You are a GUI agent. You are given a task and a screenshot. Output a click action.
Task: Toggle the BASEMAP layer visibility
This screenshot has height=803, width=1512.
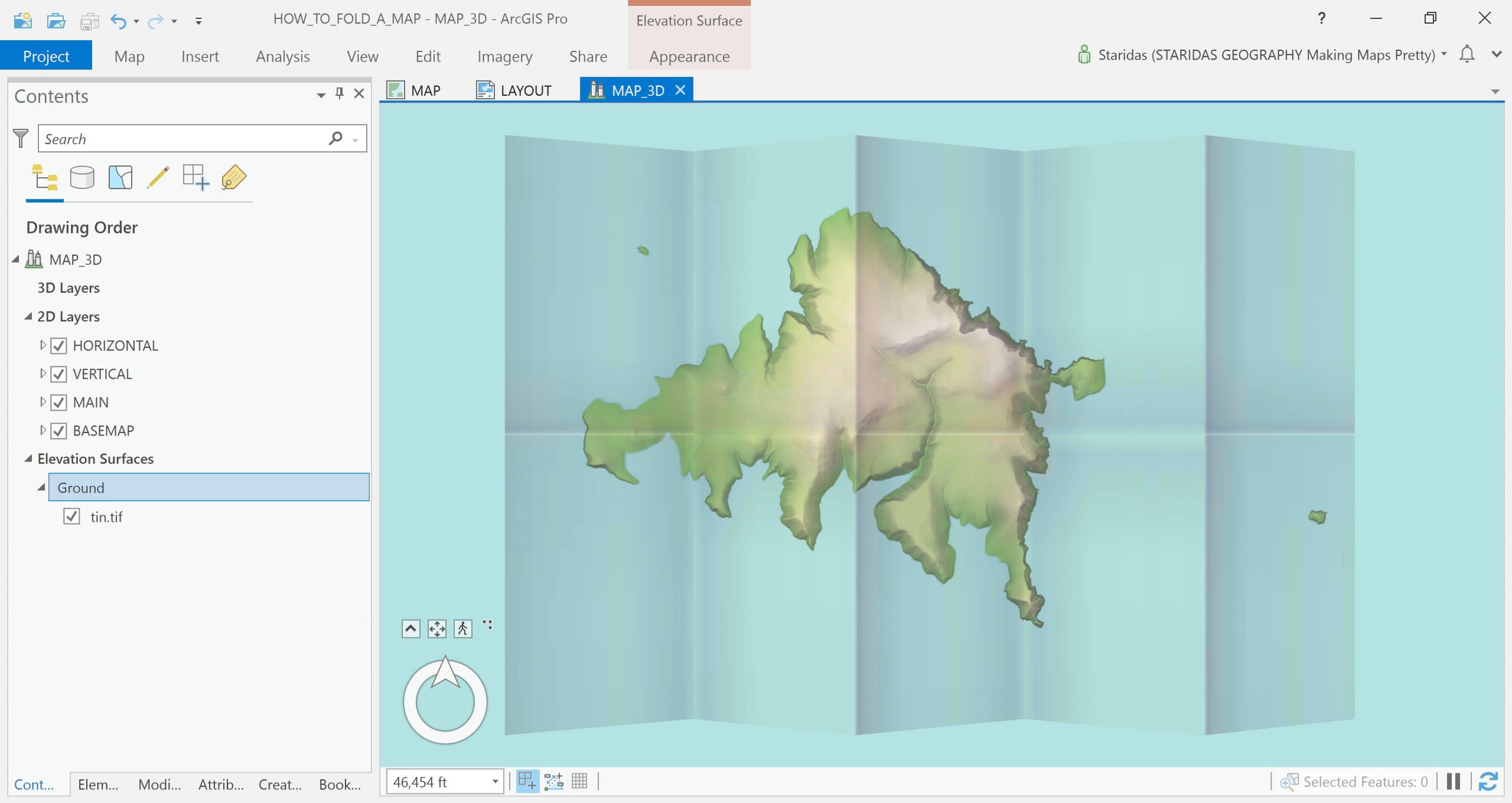click(58, 431)
